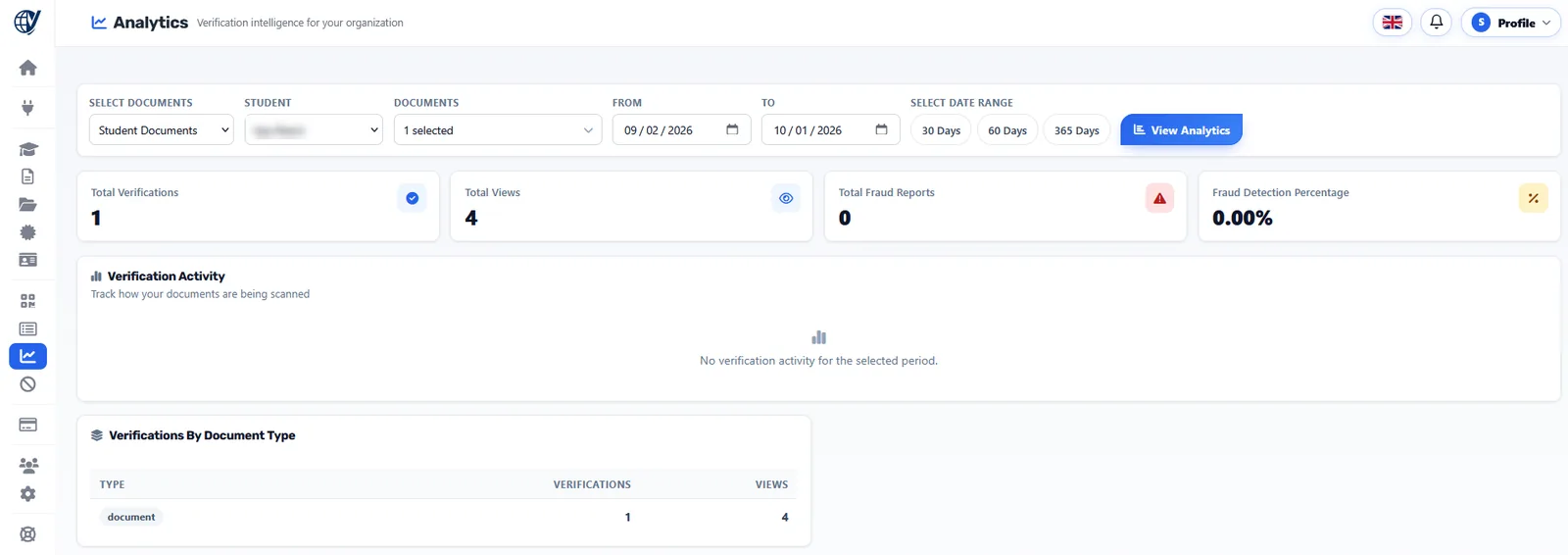Click the views count 4 in document row
Image resolution: width=1568 pixels, height=555 pixels.
tap(785, 517)
